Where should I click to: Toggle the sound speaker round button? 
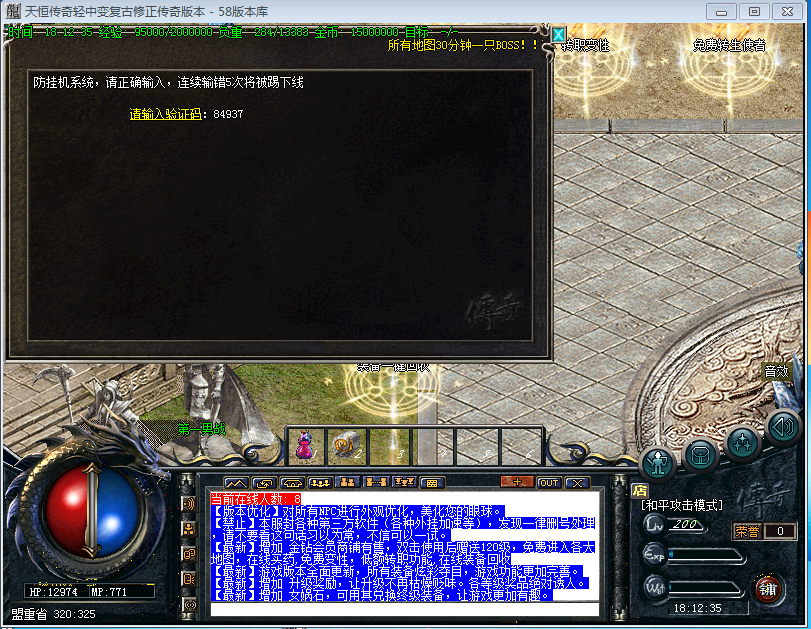pyautogui.click(x=783, y=426)
